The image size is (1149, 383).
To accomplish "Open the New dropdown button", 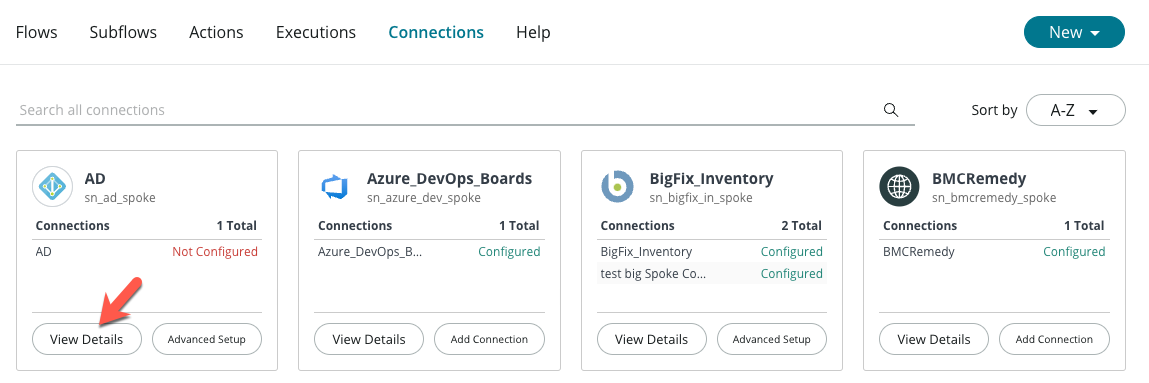I will point(1074,32).
